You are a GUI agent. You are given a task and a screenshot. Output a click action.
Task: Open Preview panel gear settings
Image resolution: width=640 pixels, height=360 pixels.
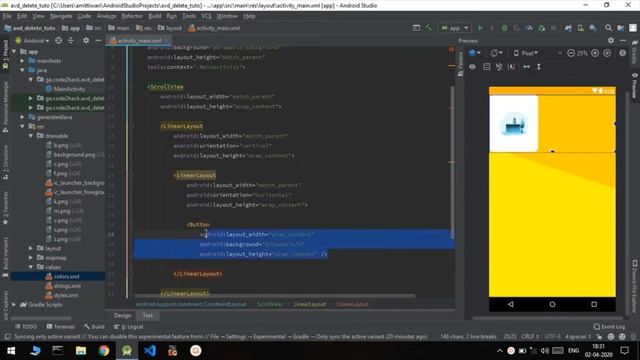click(611, 40)
